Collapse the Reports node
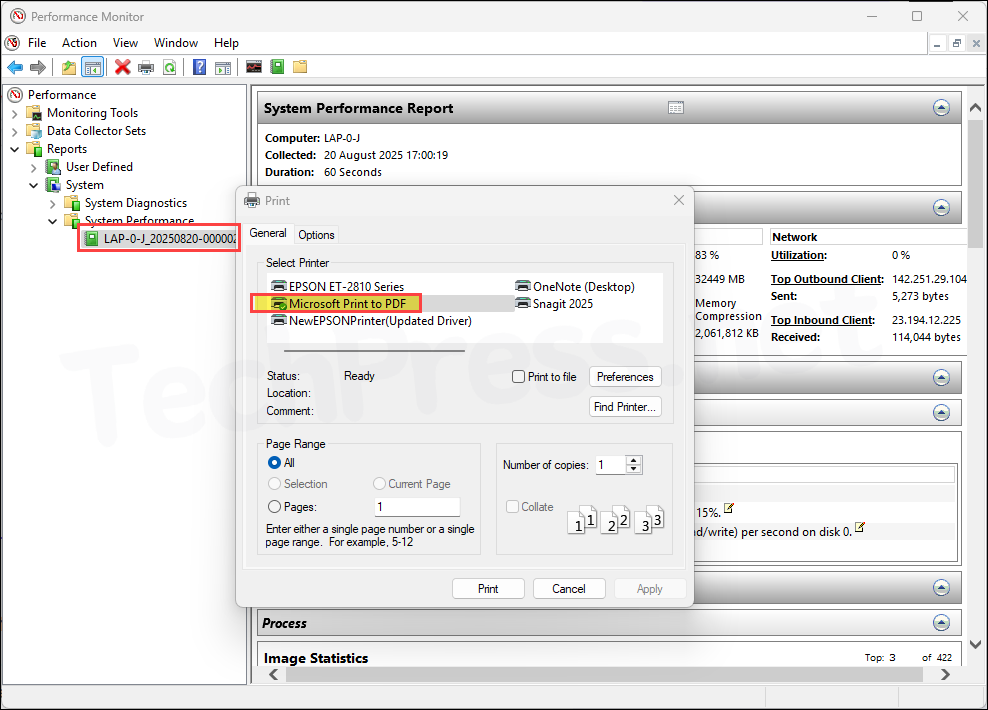This screenshot has height=710, width=988. point(14,149)
